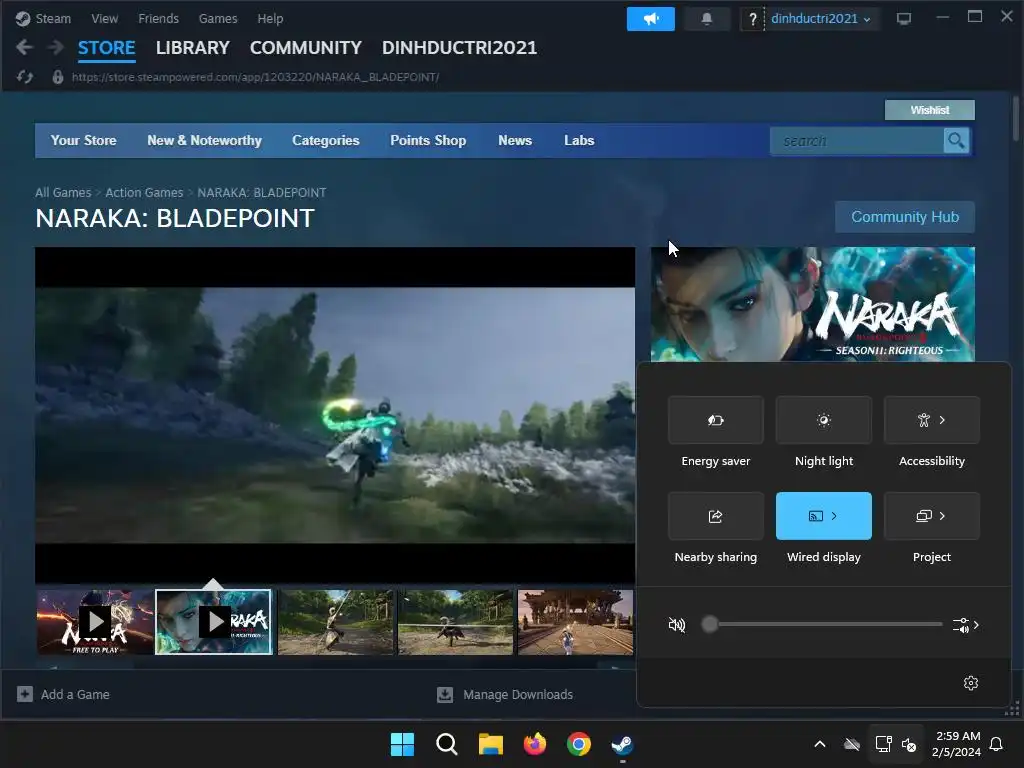Screen dimensions: 1024x768
Task: Open Big Picture mode monitor icon
Action: coord(904,19)
